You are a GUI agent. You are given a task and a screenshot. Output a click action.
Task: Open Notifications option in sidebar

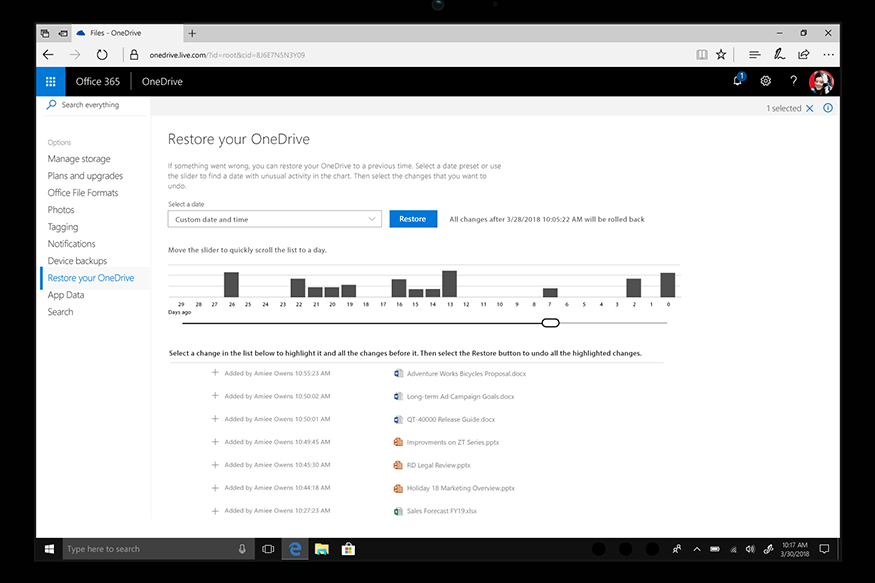click(x=71, y=244)
